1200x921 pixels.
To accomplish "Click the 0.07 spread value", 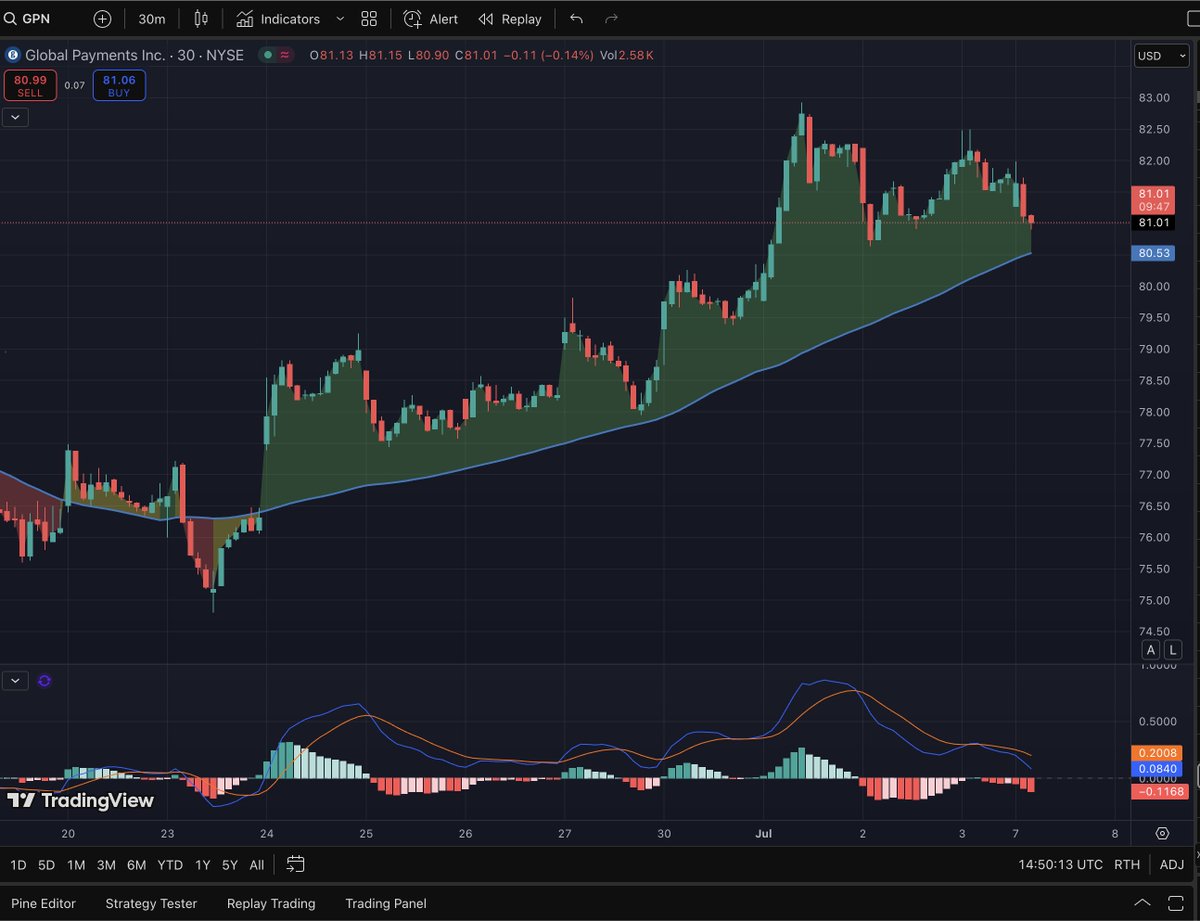I will [75, 86].
